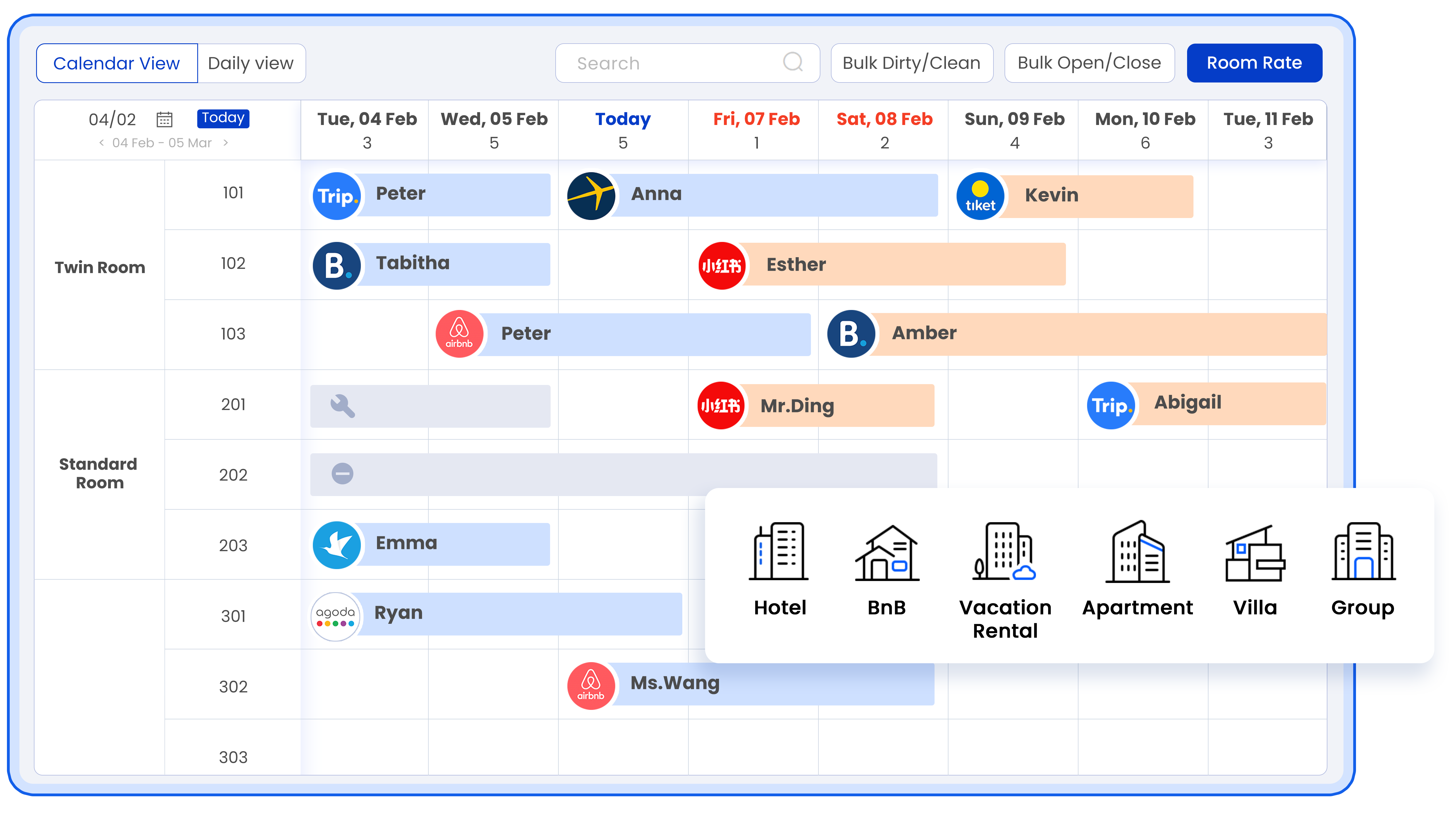Click room number 202
Image resolution: width=1456 pixels, height=816 pixels.
click(x=233, y=475)
